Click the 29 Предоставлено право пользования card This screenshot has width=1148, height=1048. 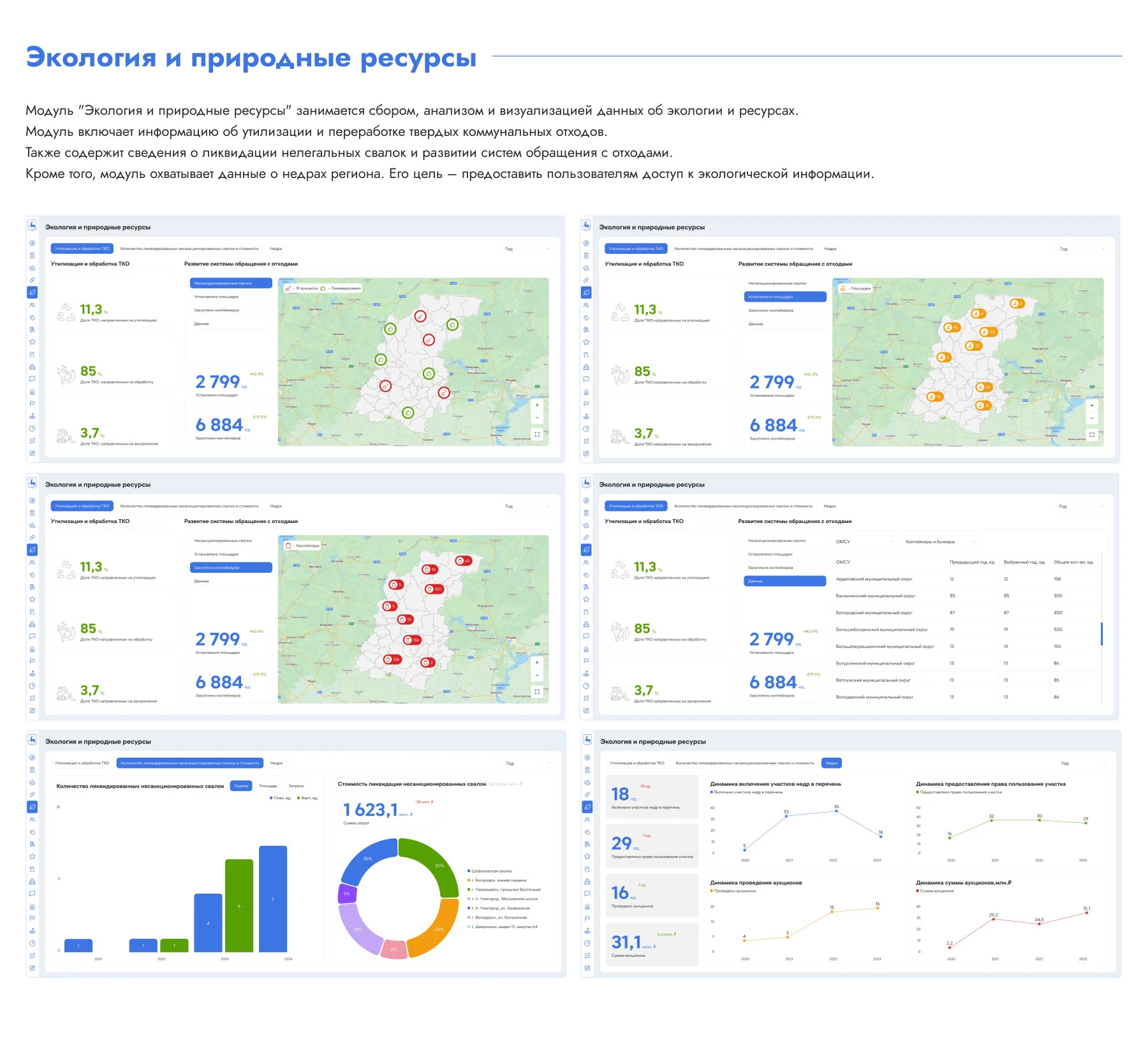click(652, 846)
